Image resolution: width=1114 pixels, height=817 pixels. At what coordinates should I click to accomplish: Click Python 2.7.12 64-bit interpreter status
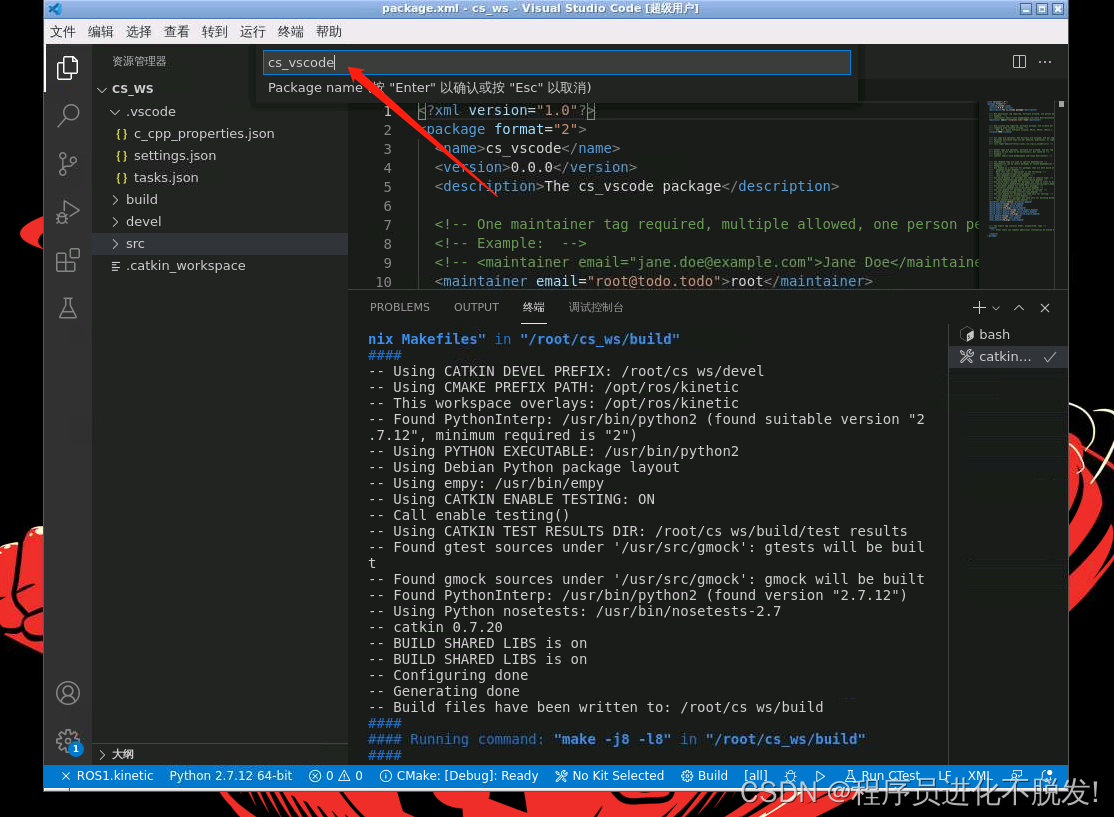[x=231, y=776]
